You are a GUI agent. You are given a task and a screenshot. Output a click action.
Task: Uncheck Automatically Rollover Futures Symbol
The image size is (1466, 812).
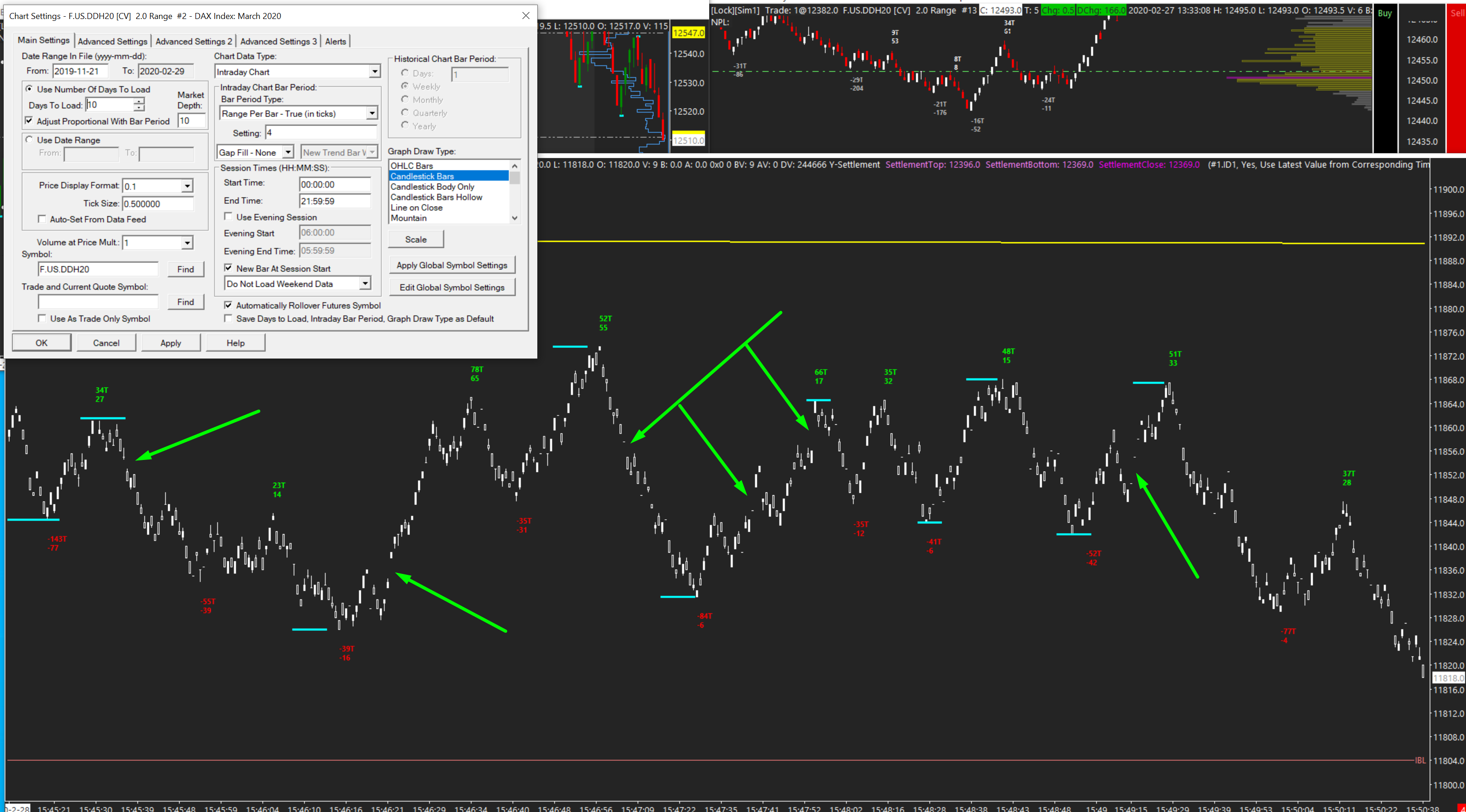click(x=228, y=306)
